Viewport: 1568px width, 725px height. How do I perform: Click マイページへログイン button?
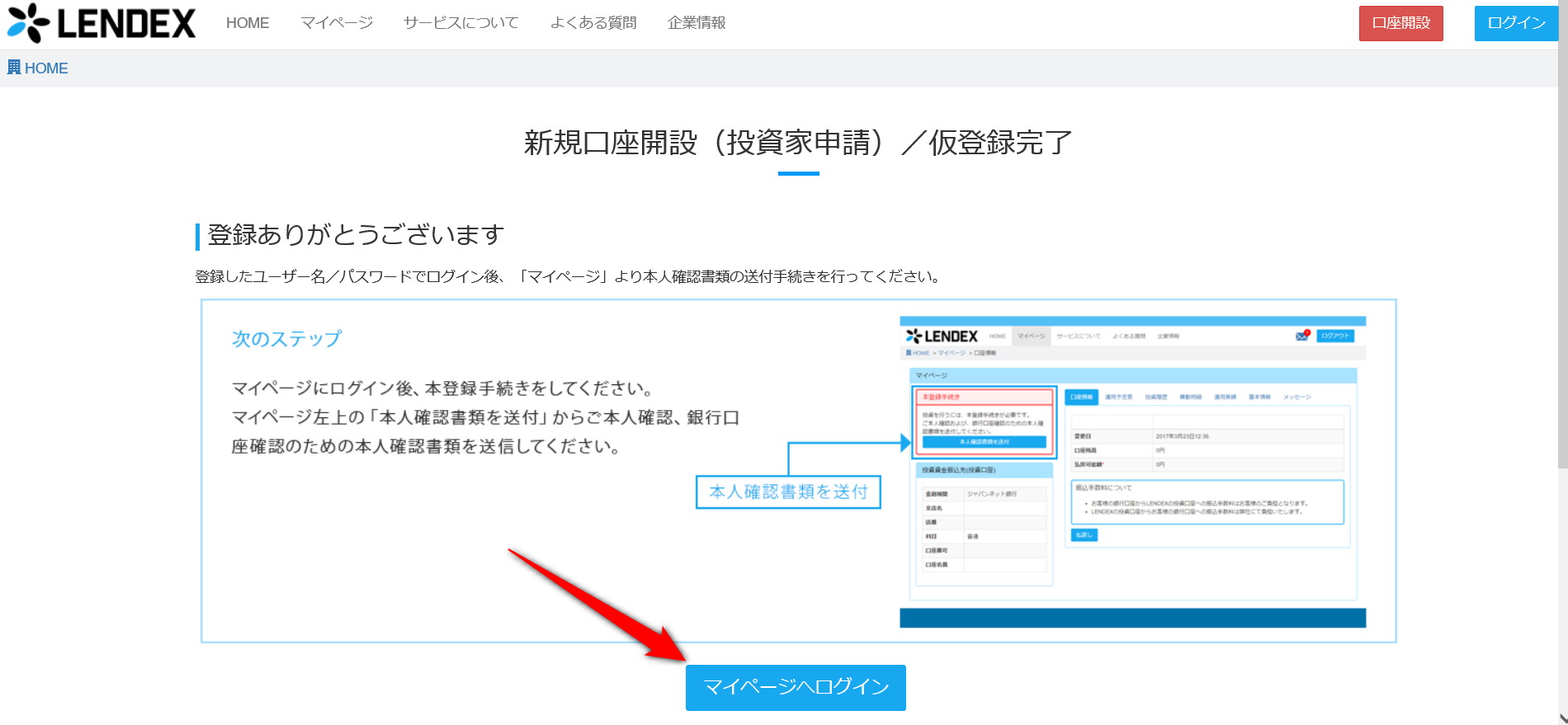point(796,687)
